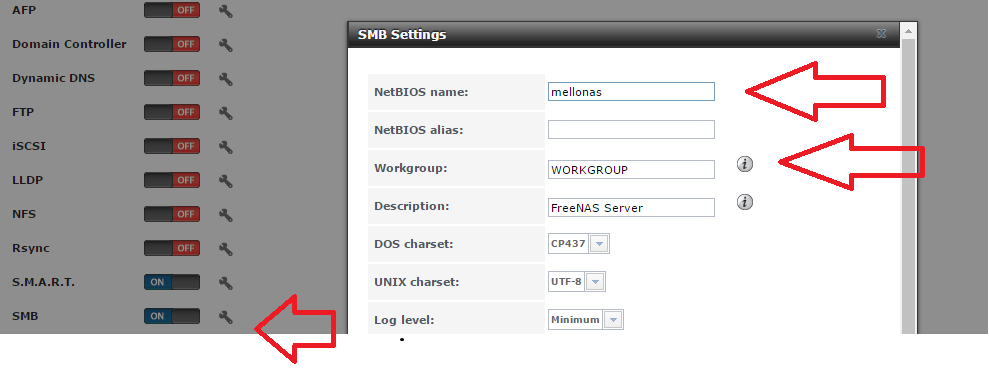The image size is (989, 379).
Task: Show Workgroup info help icon
Action: [x=745, y=165]
